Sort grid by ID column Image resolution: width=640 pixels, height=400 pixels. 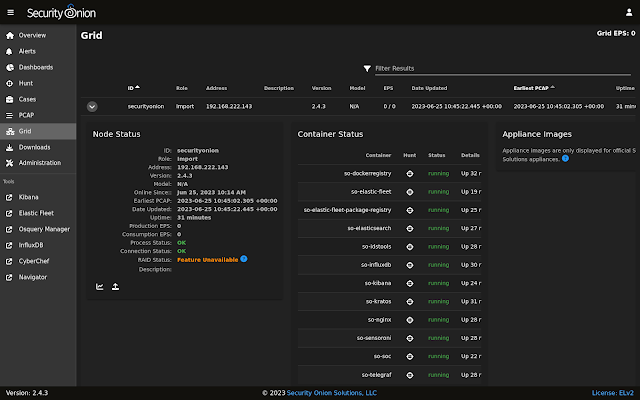pos(133,88)
